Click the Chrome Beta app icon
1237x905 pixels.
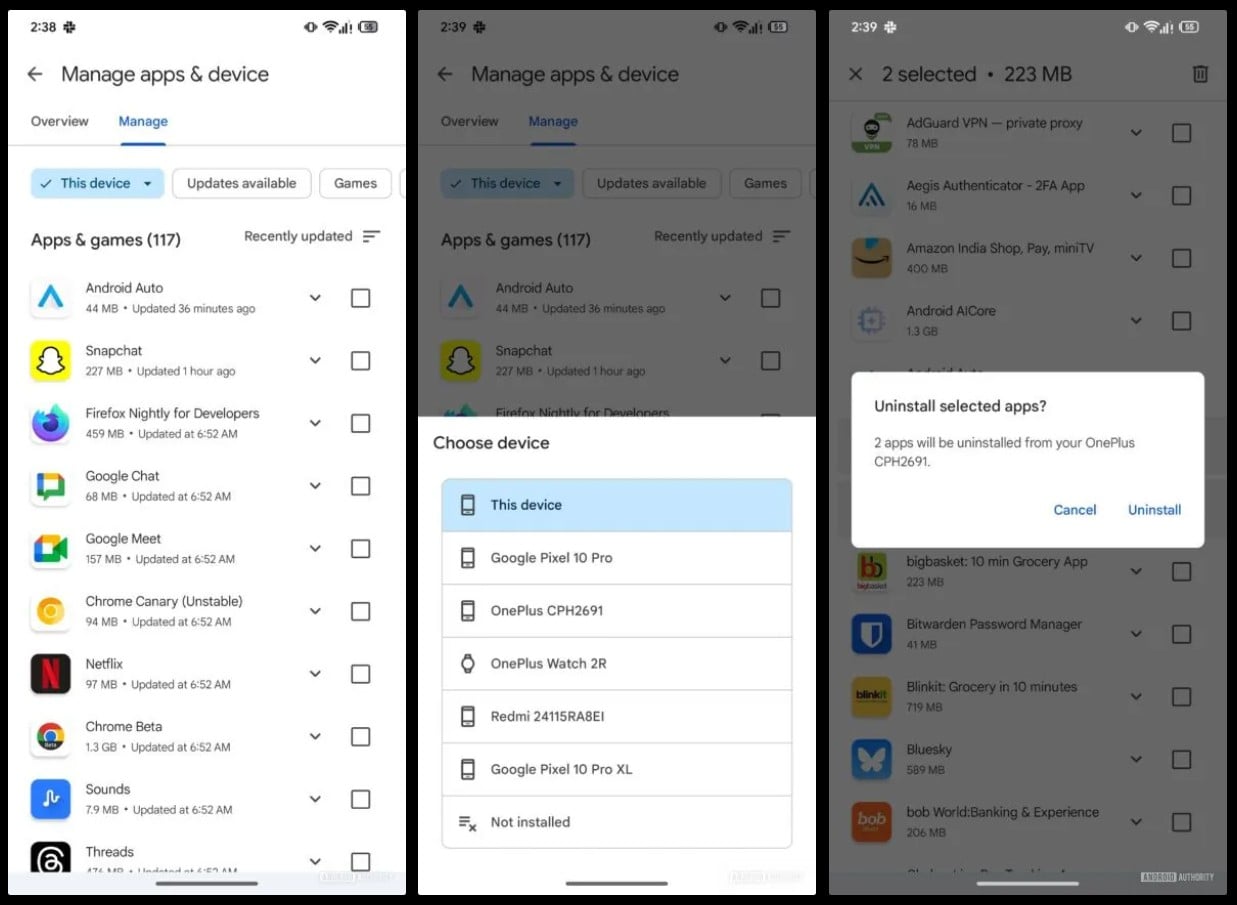[x=50, y=737]
